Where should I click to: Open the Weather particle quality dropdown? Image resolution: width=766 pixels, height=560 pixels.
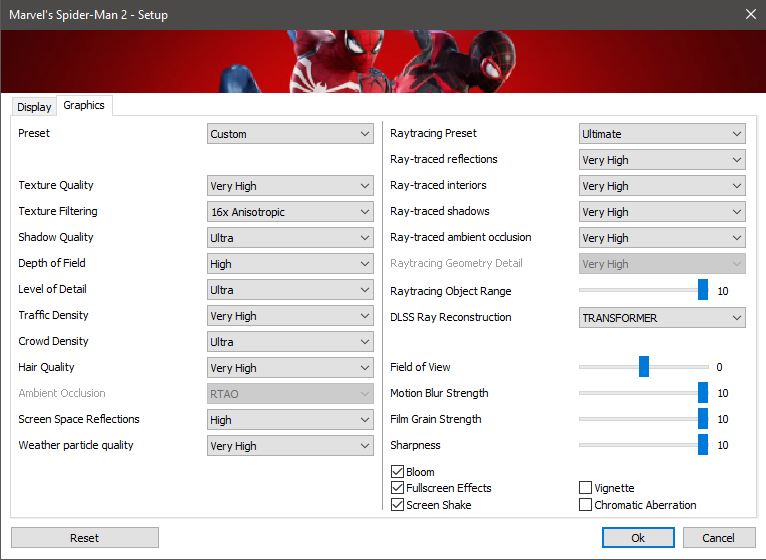tap(290, 446)
